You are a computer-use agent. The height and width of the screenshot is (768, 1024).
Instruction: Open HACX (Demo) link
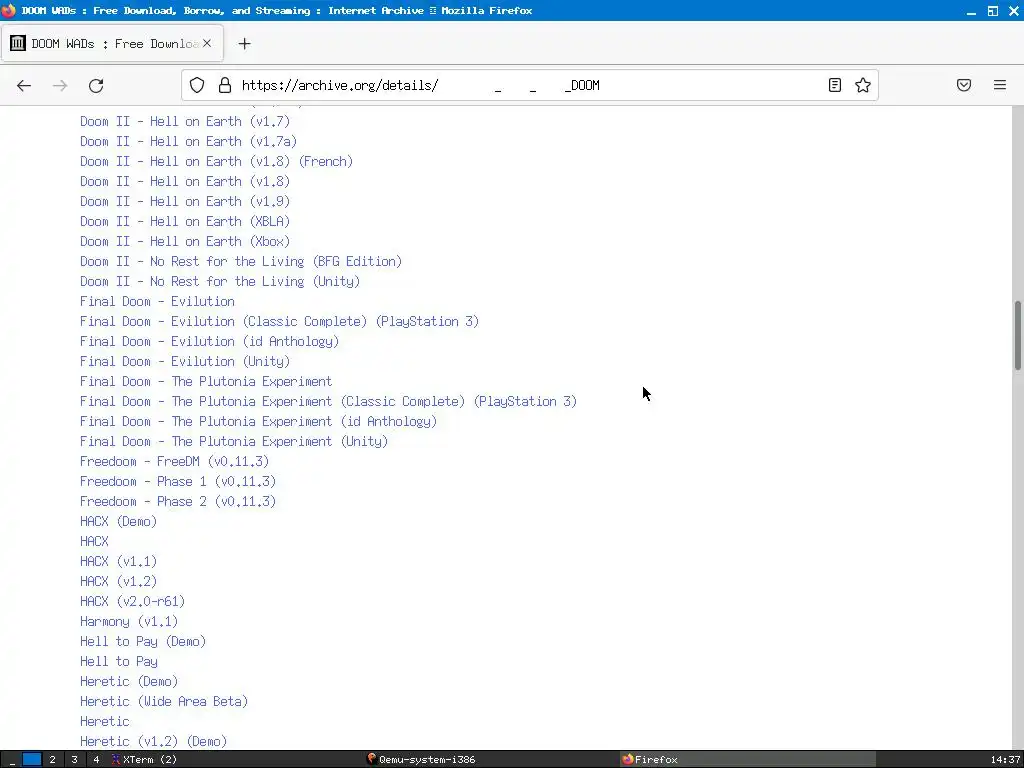click(118, 522)
